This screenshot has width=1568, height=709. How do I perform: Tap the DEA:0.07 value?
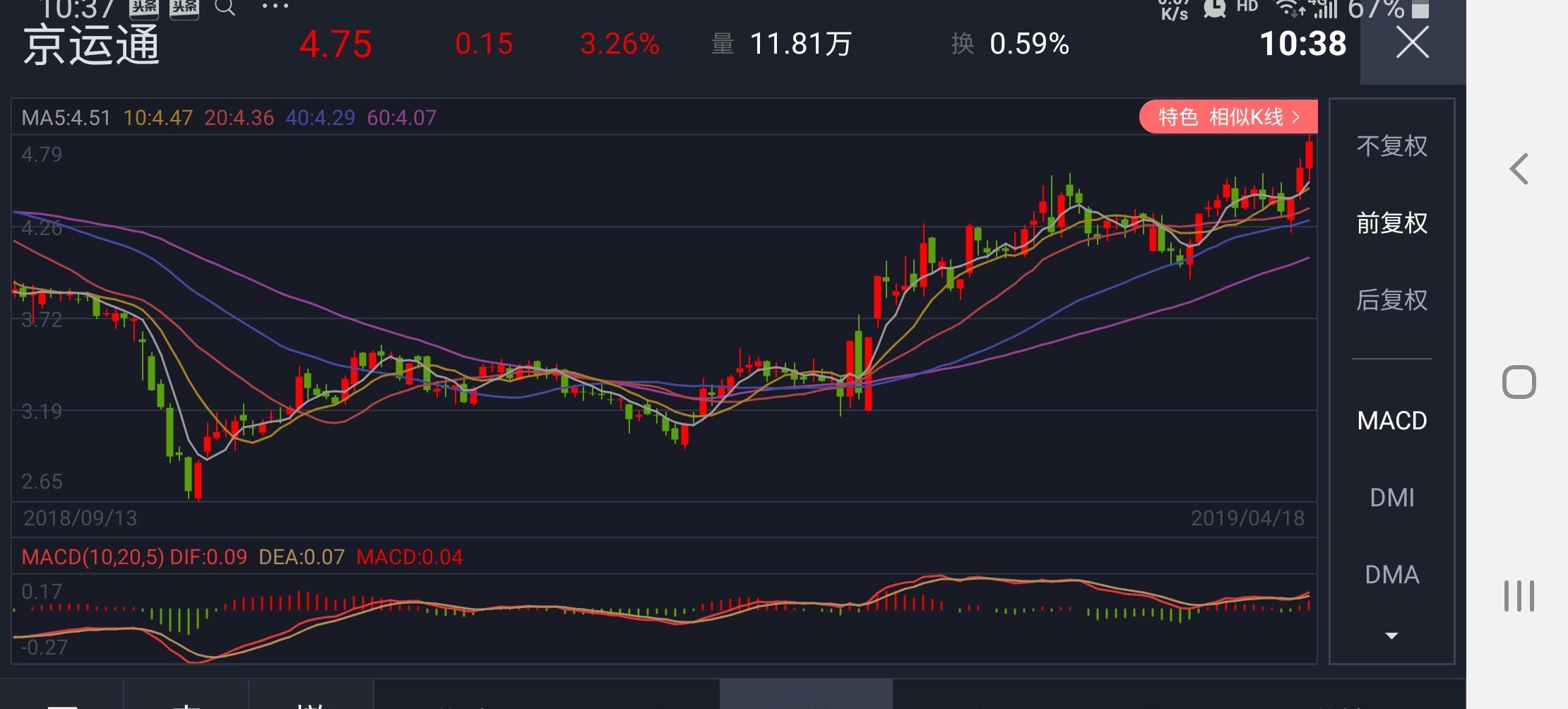[302, 557]
